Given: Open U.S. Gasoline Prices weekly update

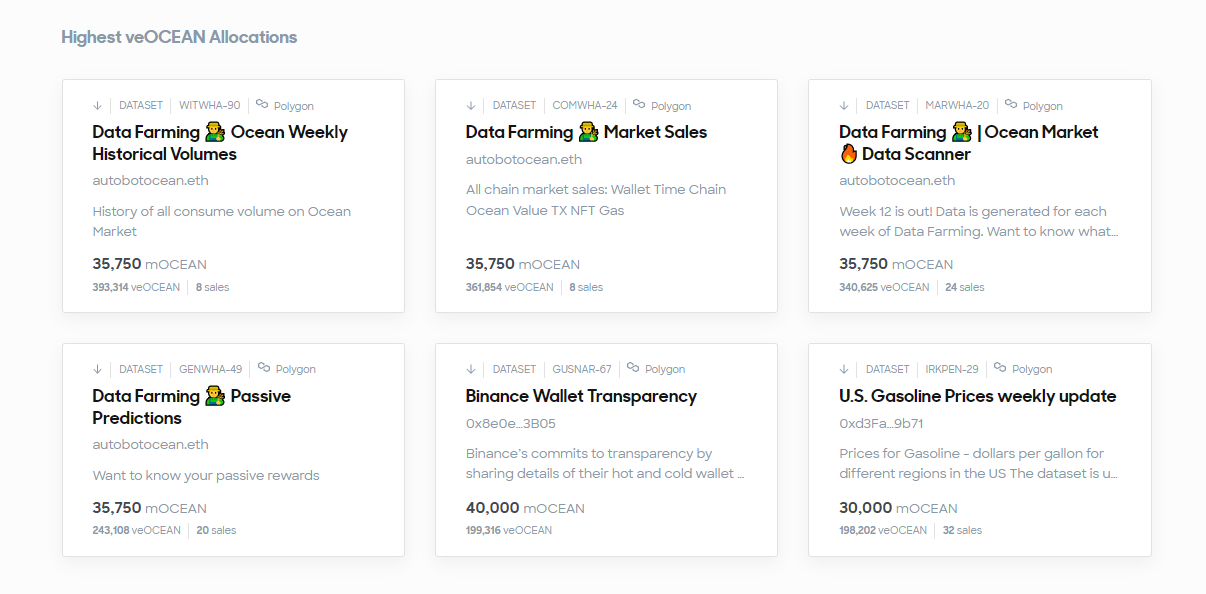Looking at the screenshot, I should pyautogui.click(x=977, y=396).
